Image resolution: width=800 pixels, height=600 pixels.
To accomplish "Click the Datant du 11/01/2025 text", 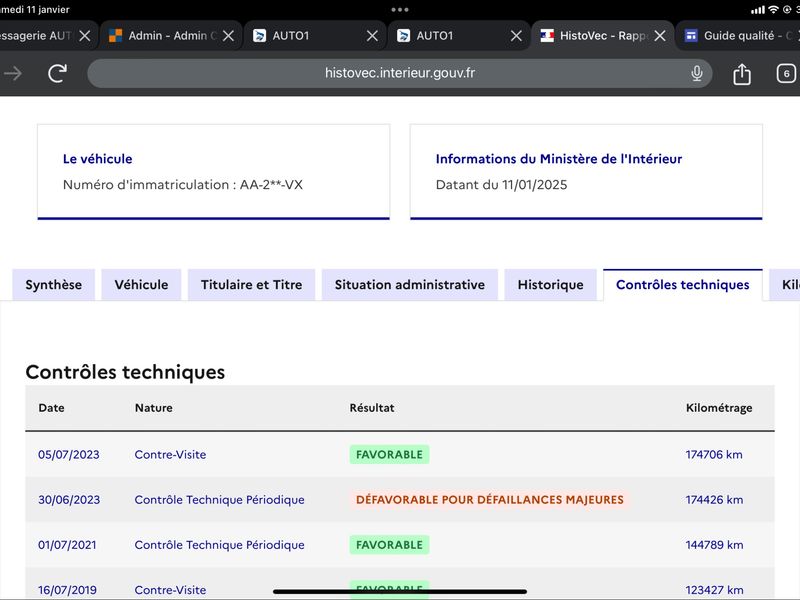I will click(x=502, y=185).
